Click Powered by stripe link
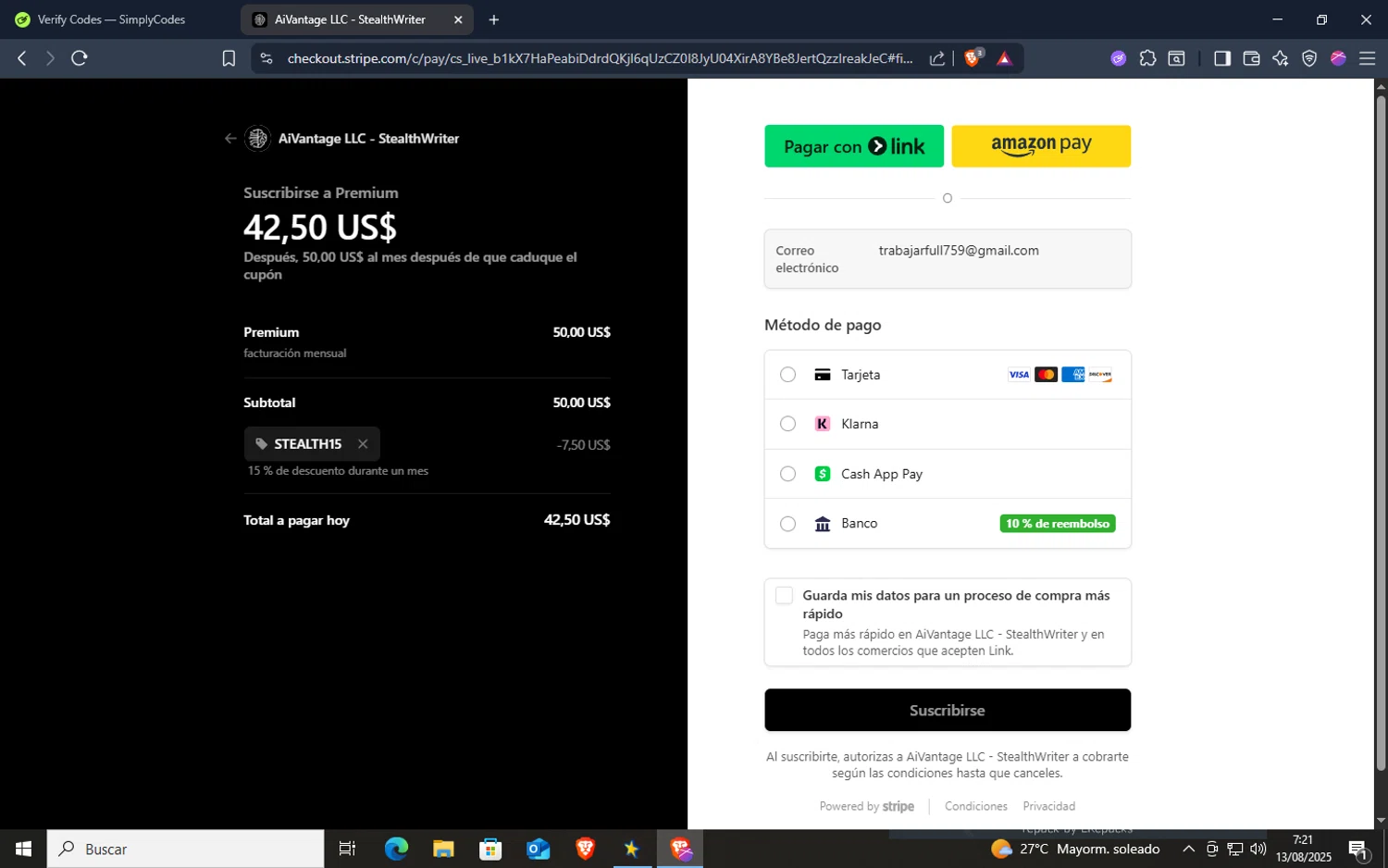Viewport: 1388px width, 868px height. (x=867, y=807)
